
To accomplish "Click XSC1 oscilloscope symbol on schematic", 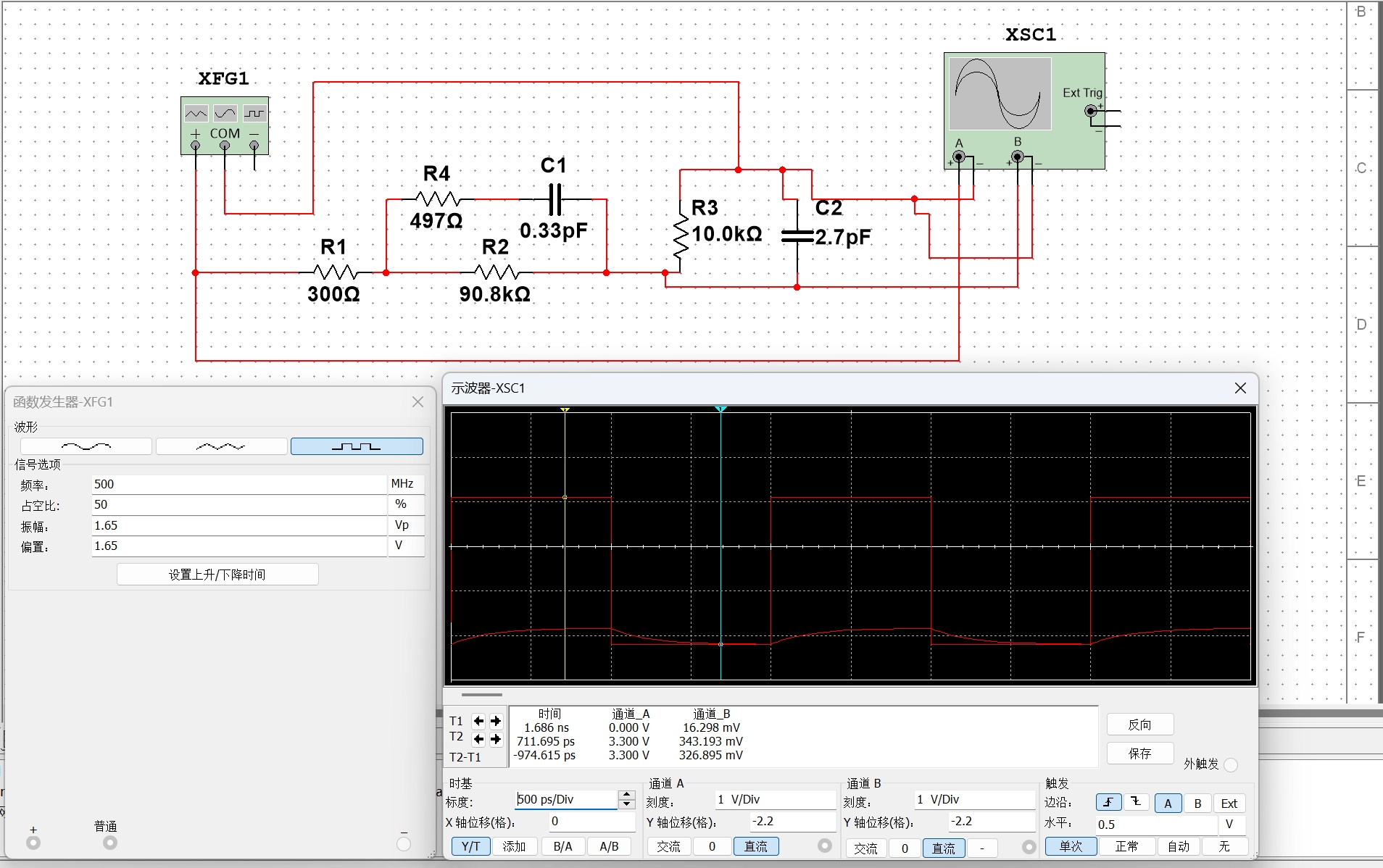I will pos(1024,110).
